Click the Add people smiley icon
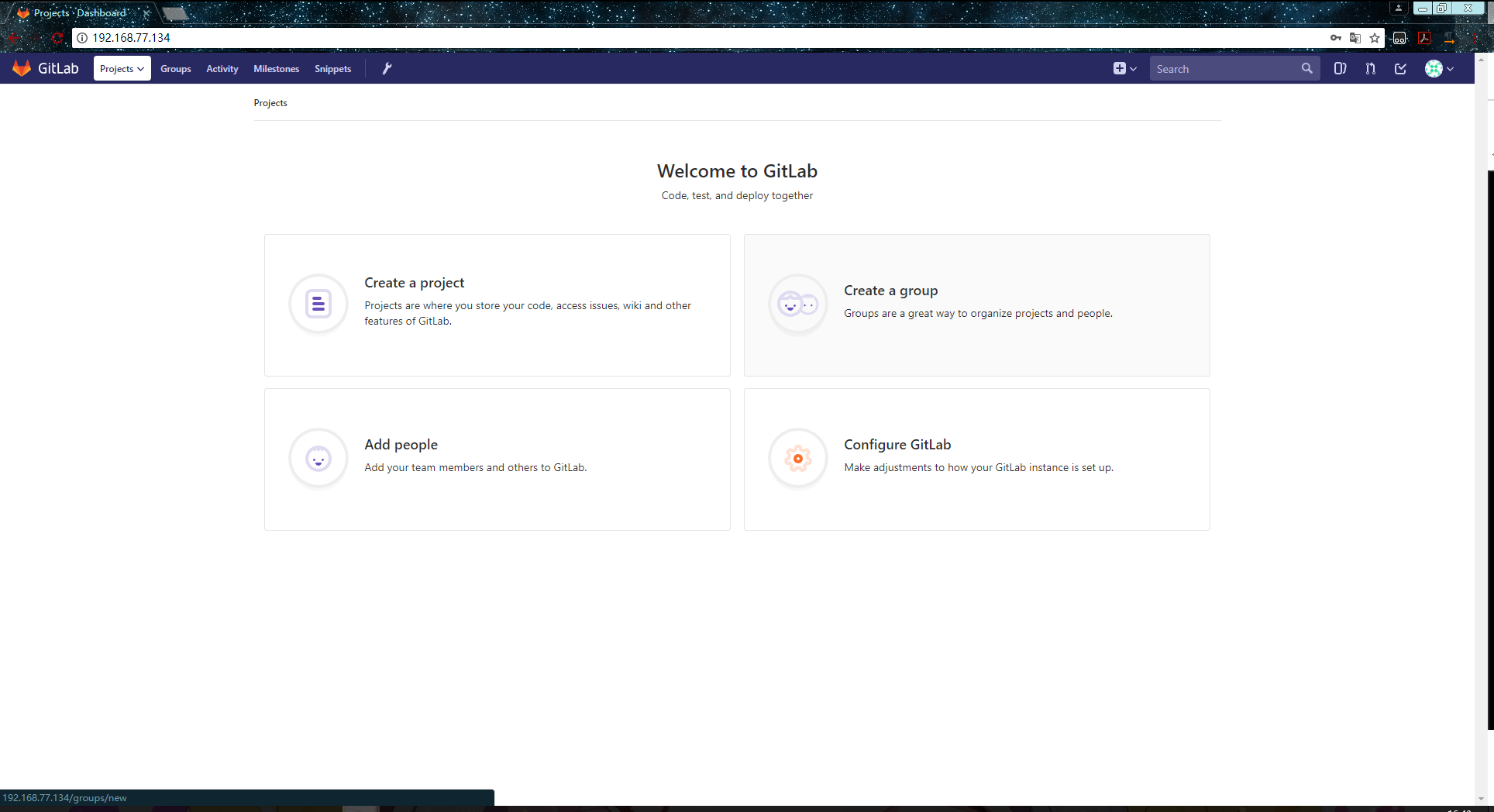Image resolution: width=1494 pixels, height=812 pixels. [x=318, y=459]
